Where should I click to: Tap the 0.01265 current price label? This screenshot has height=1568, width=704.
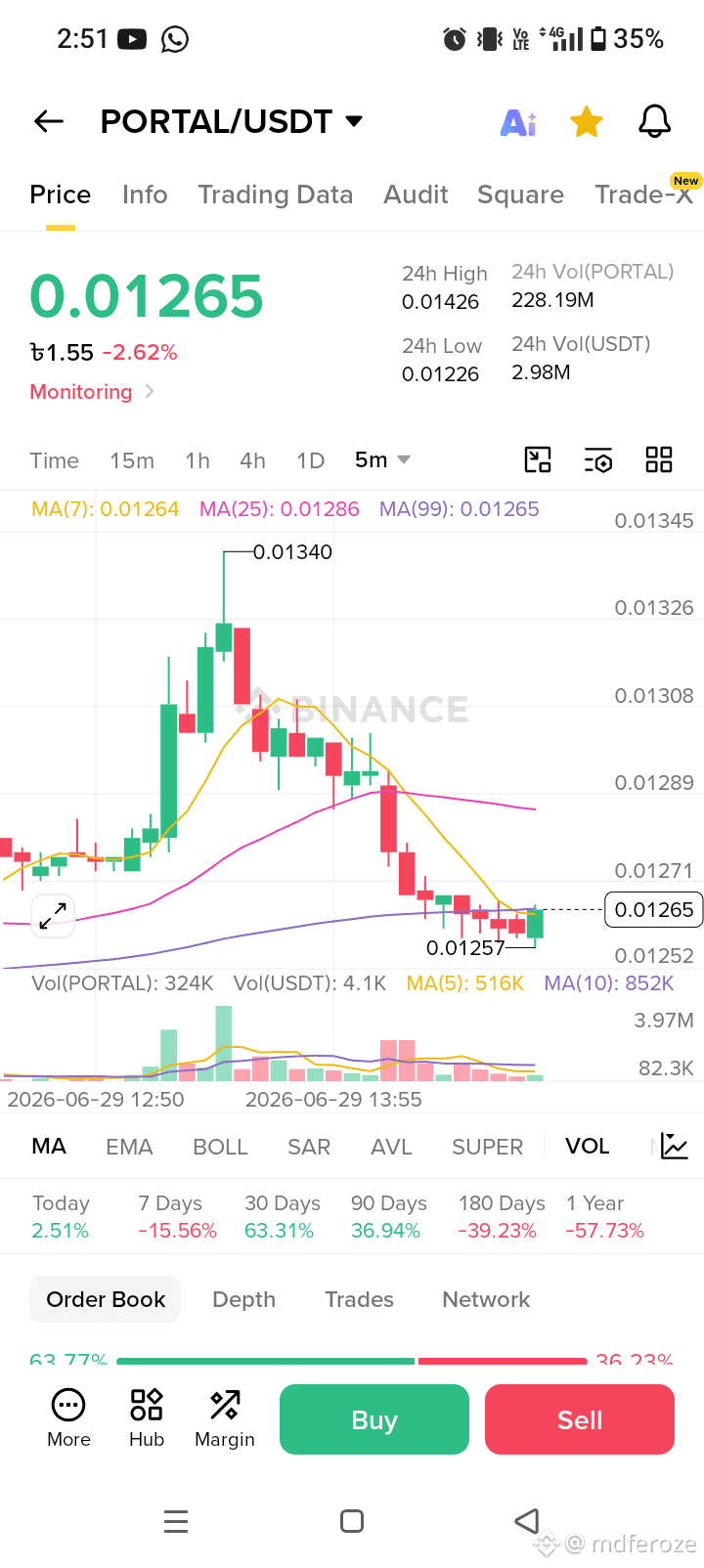point(653,910)
